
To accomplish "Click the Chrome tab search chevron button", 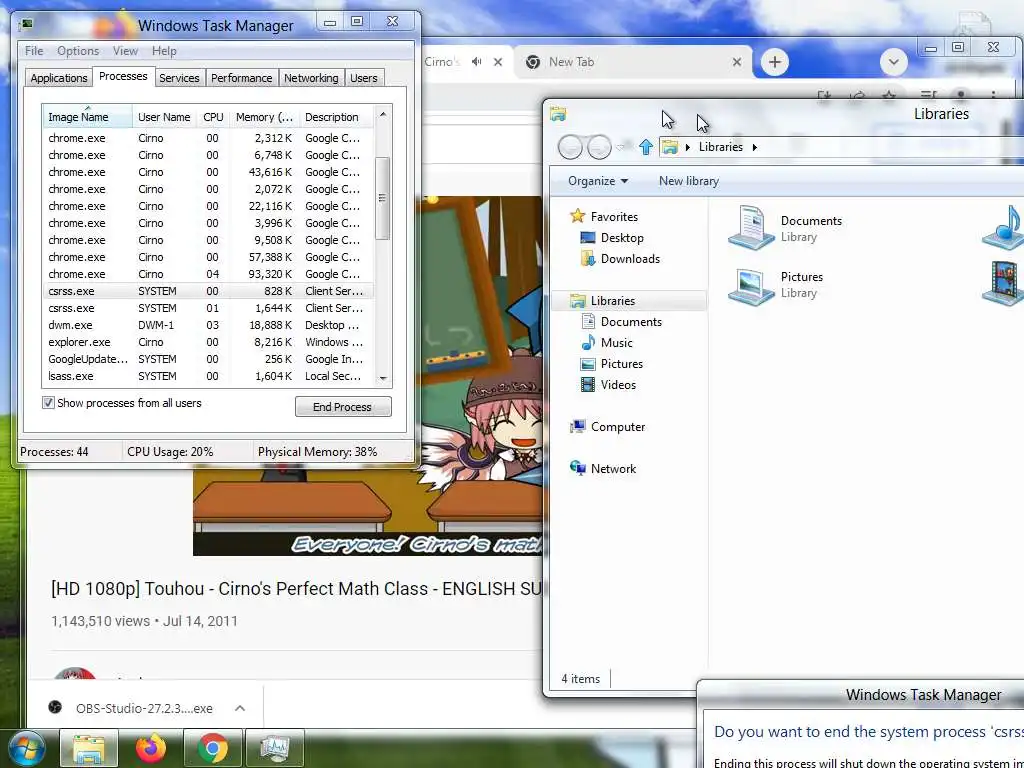I will point(893,62).
